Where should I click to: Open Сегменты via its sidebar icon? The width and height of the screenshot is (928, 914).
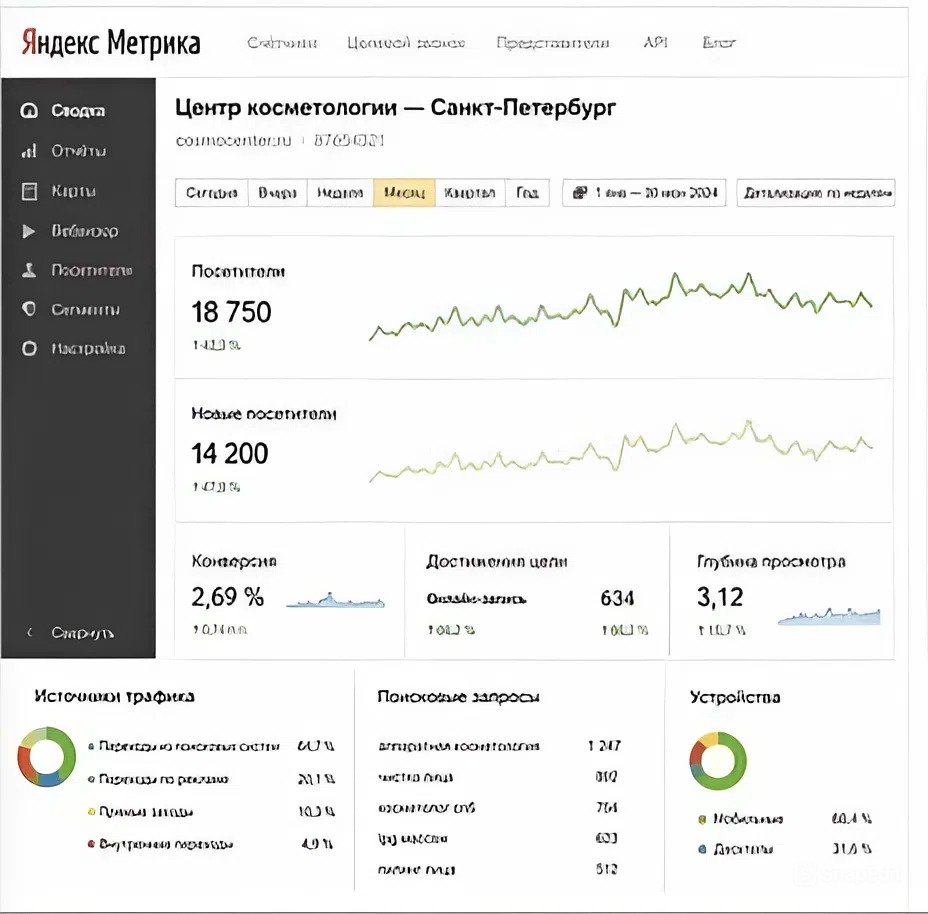pyautogui.click(x=29, y=310)
